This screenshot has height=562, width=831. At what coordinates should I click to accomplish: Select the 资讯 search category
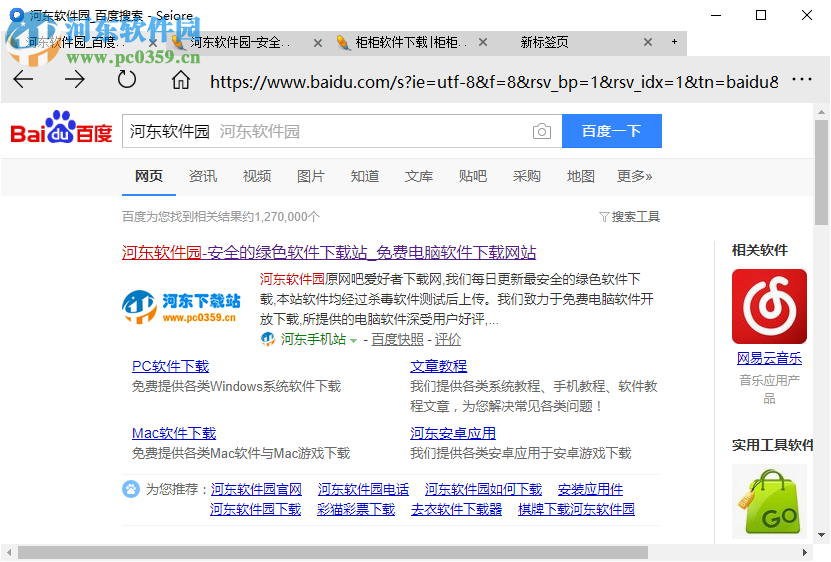click(x=202, y=176)
